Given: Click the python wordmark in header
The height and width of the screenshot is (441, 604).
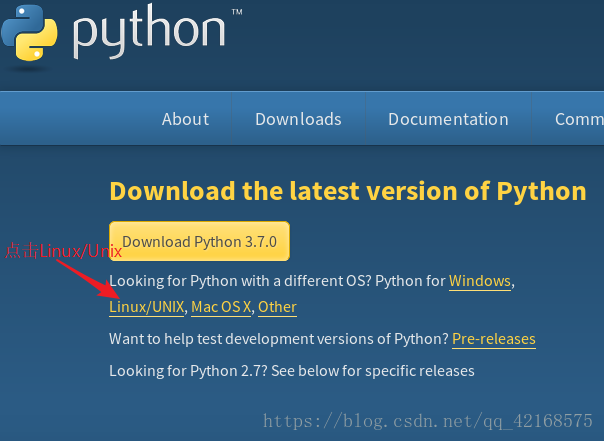Looking at the screenshot, I should (x=149, y=32).
